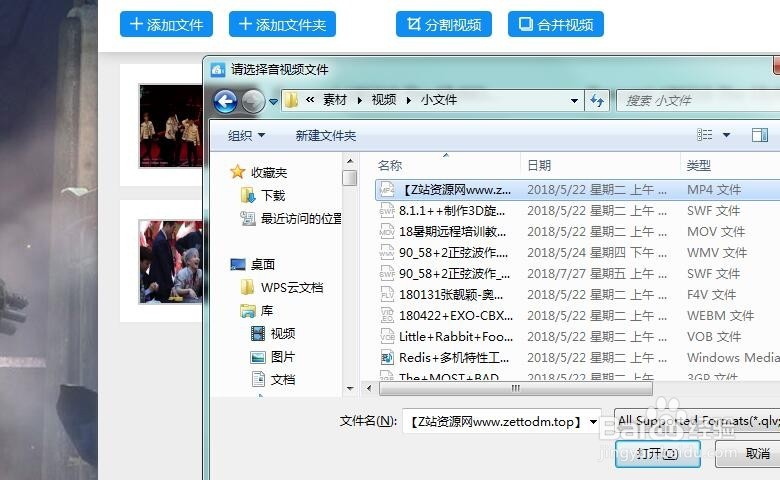Open recent locations dropdown arrow
Image resolution: width=780 pixels, height=480 pixels.
click(x=274, y=101)
